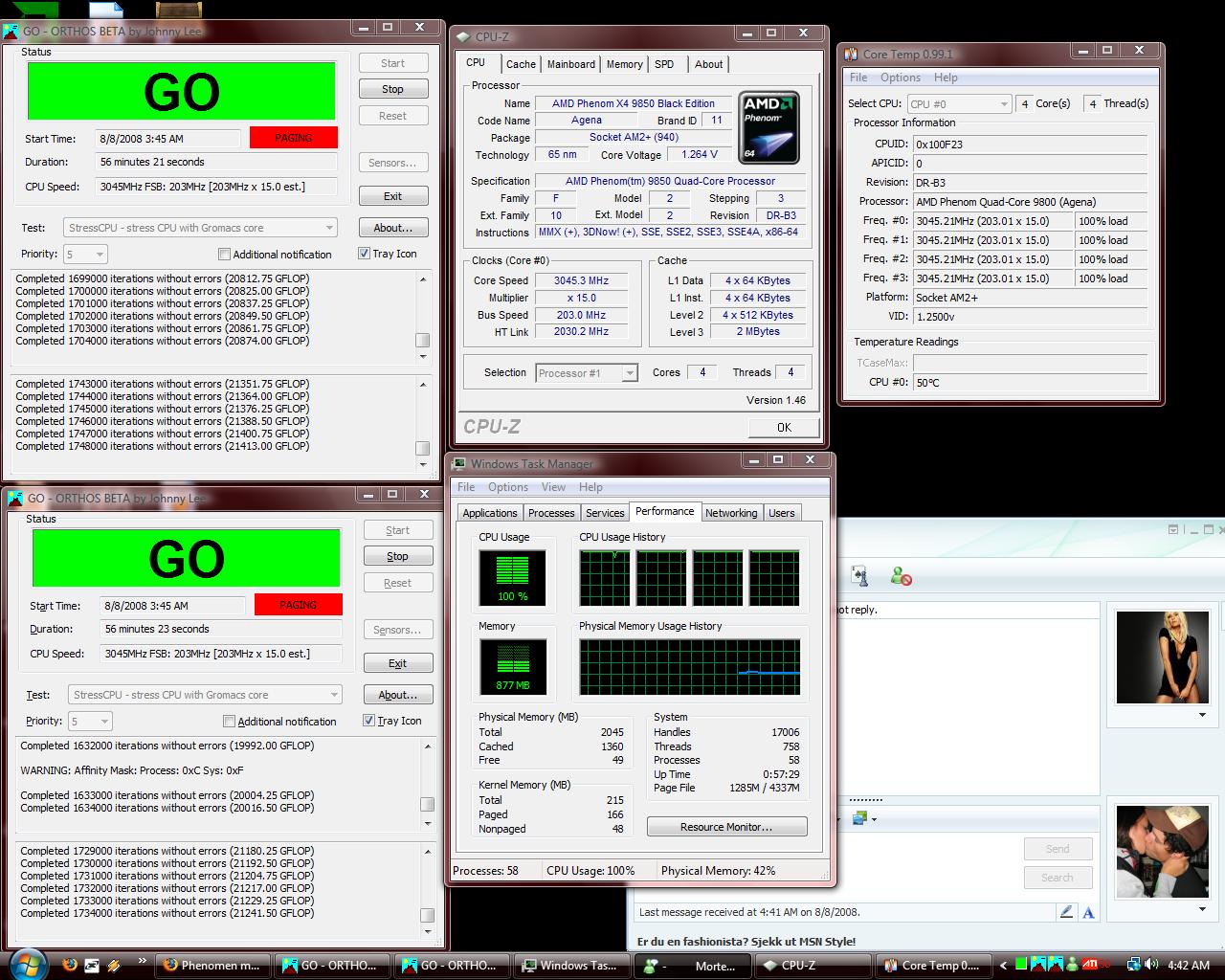Stop the lower ORTHOS stress test

pos(398,556)
